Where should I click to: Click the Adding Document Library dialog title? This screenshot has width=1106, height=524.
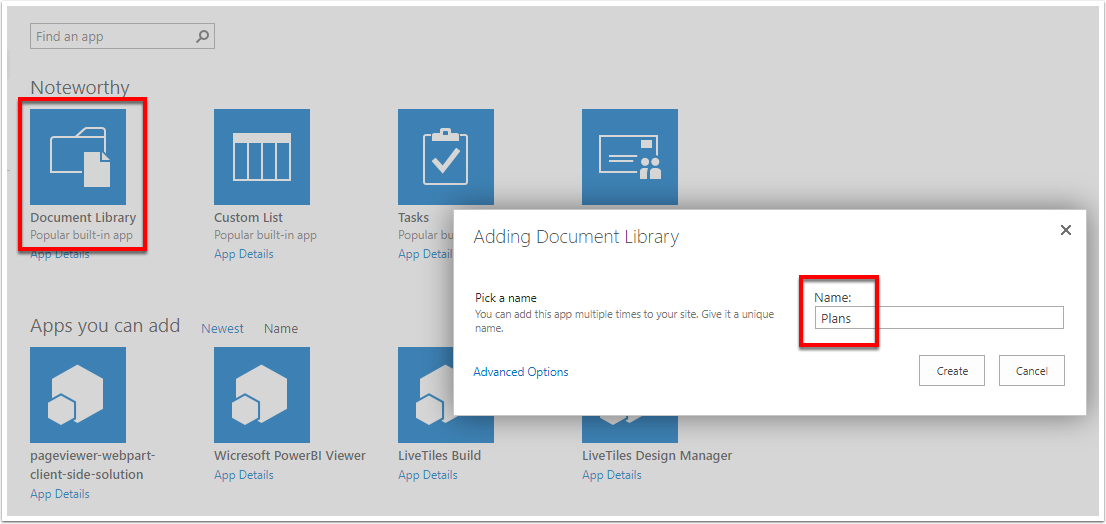(576, 236)
